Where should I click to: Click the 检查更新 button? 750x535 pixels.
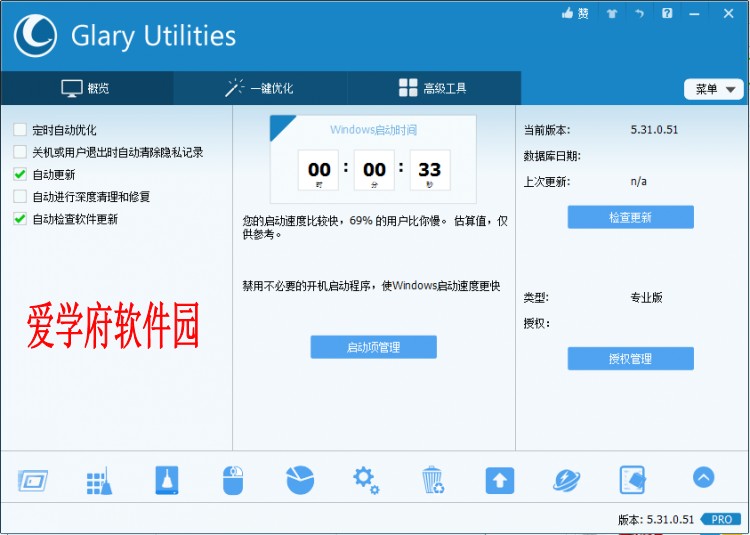pos(630,218)
